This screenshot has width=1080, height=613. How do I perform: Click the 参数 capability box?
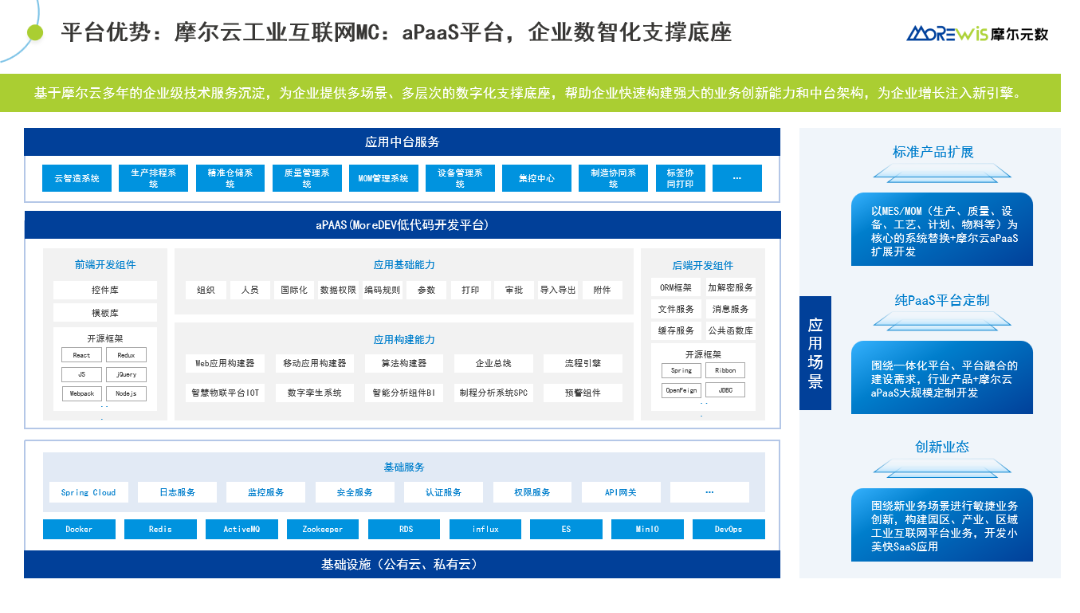[426, 290]
